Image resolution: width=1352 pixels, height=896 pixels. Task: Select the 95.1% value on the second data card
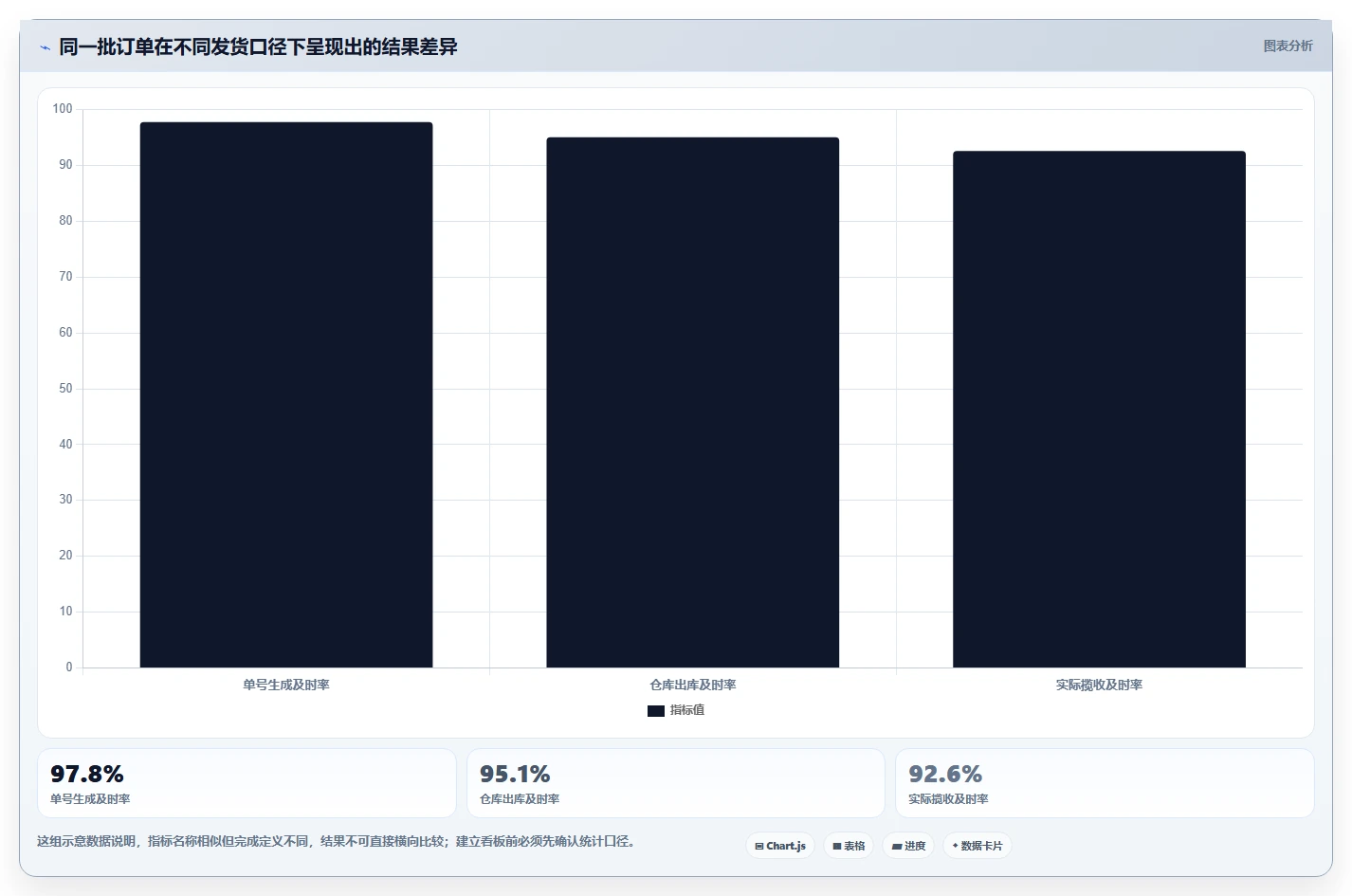coord(515,774)
